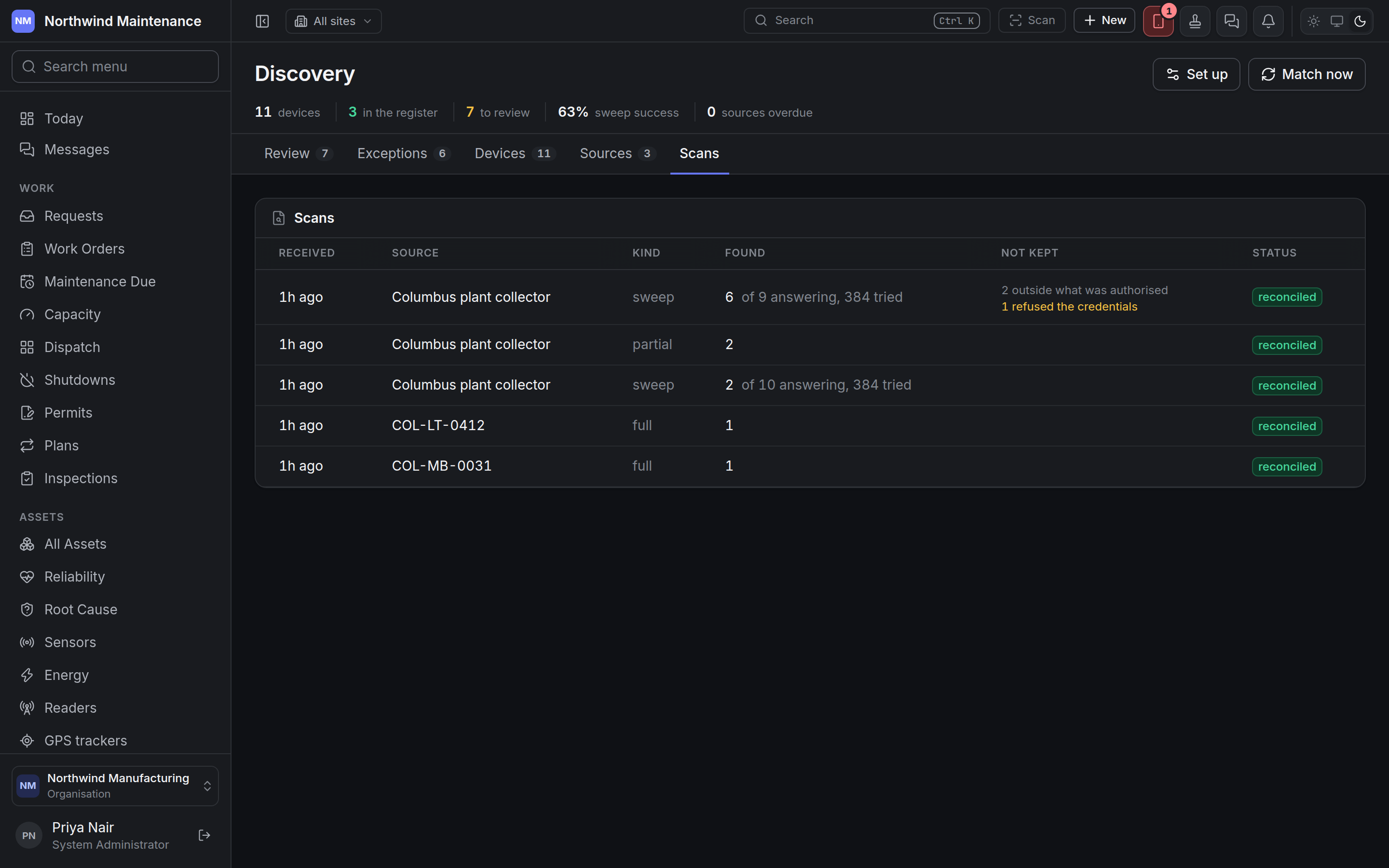Focus the Search menu field

click(x=115, y=67)
